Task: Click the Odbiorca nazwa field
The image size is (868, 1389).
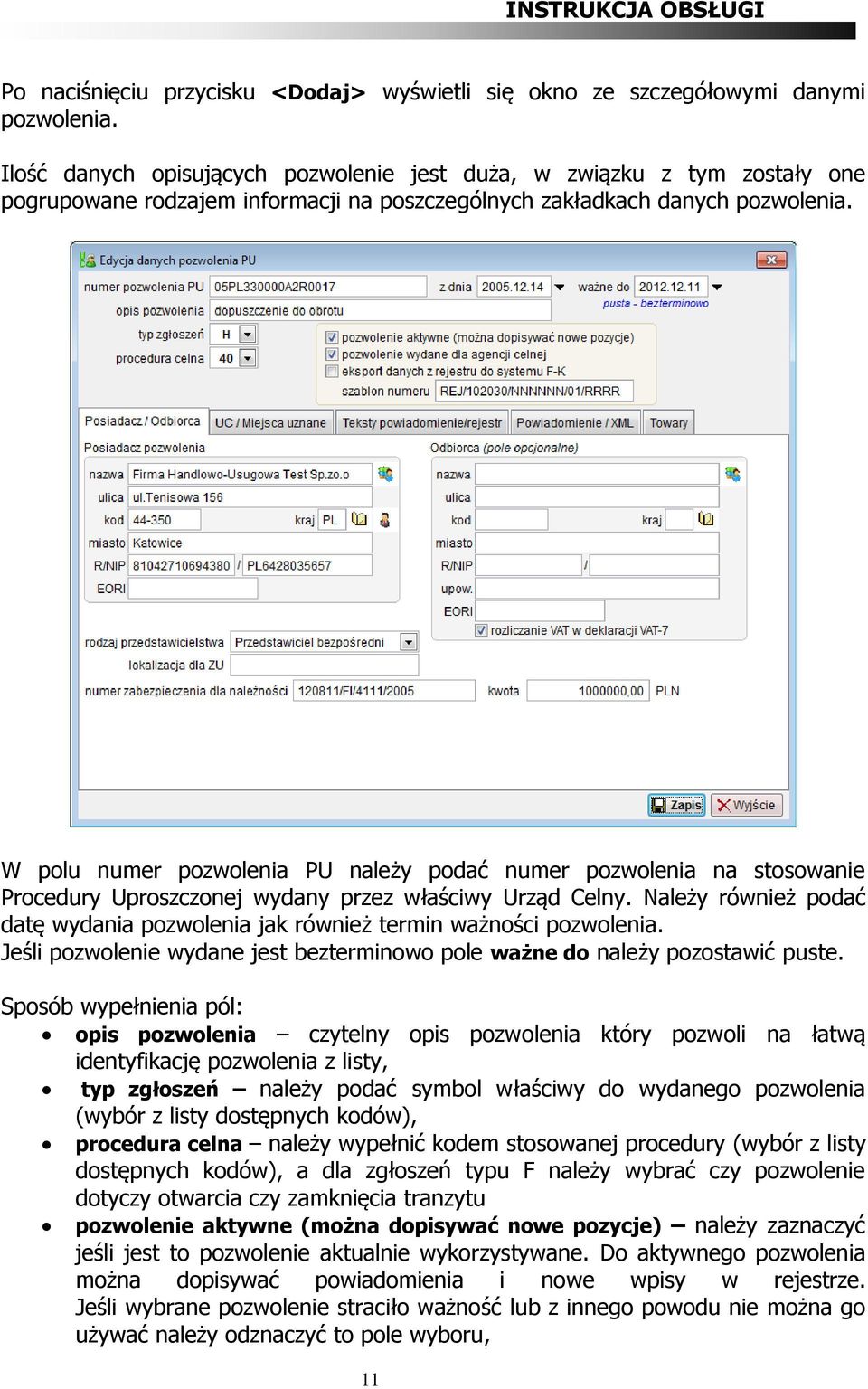Action: click(x=598, y=474)
